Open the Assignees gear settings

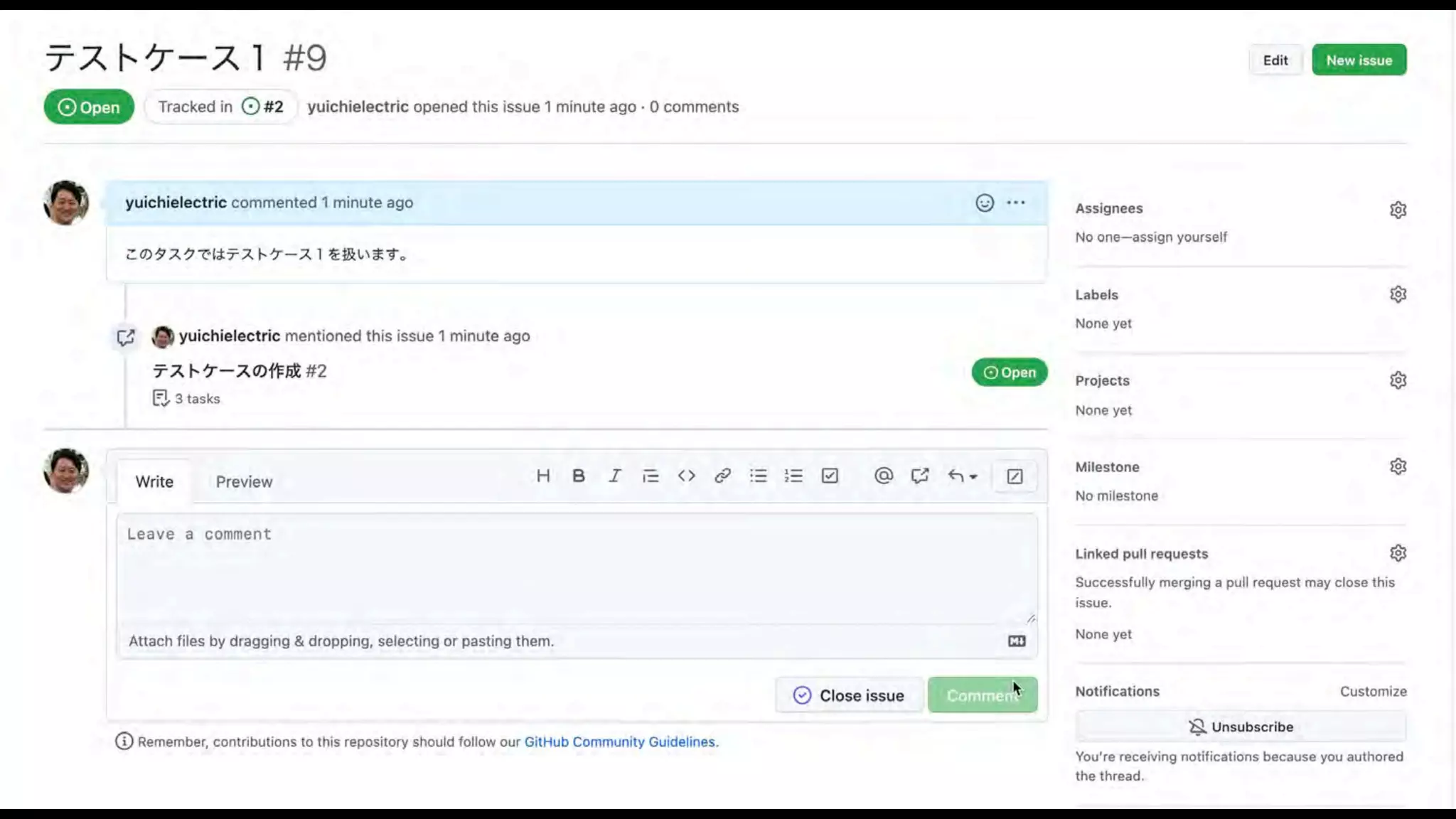pos(1398,210)
